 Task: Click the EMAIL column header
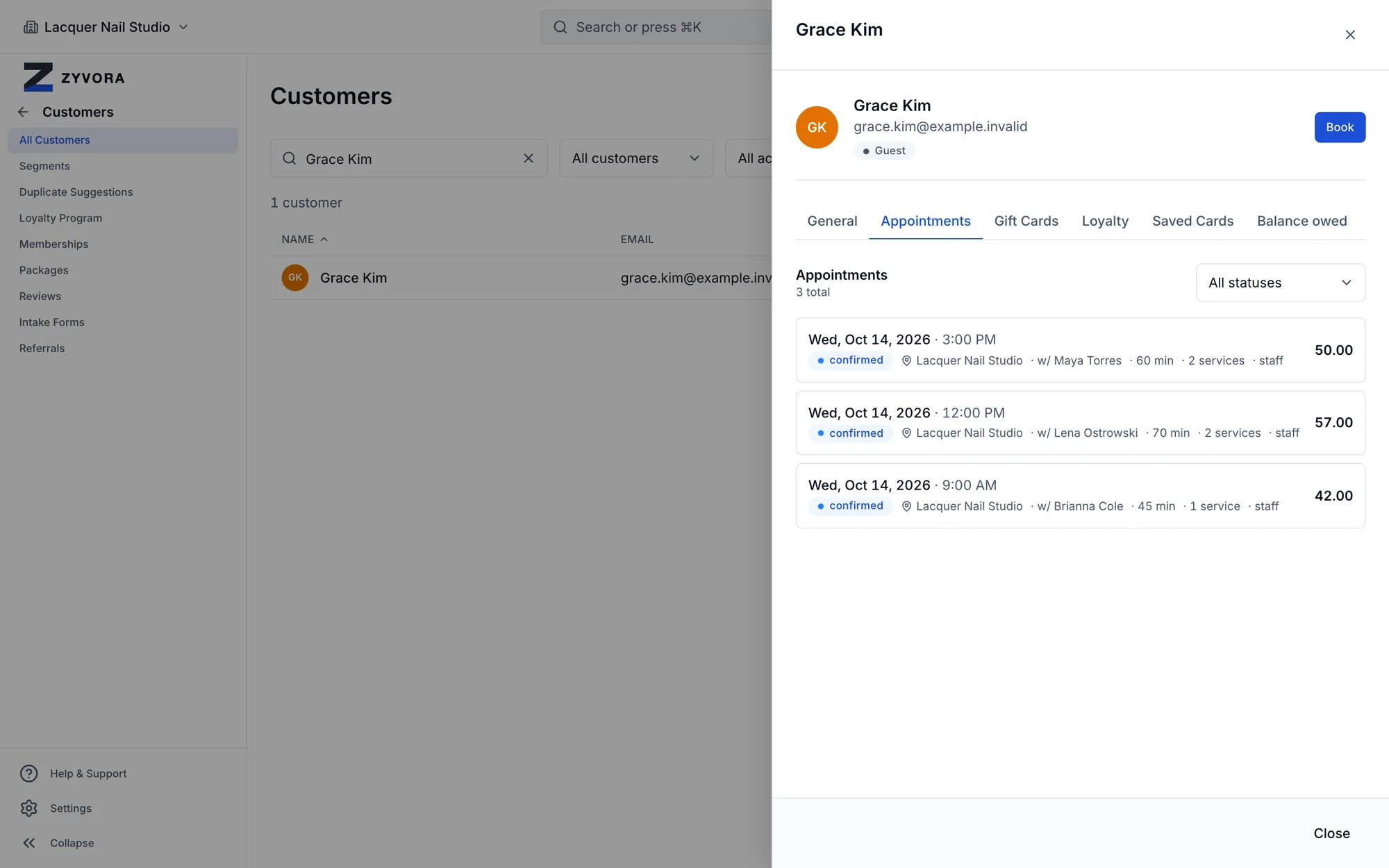[x=637, y=240]
